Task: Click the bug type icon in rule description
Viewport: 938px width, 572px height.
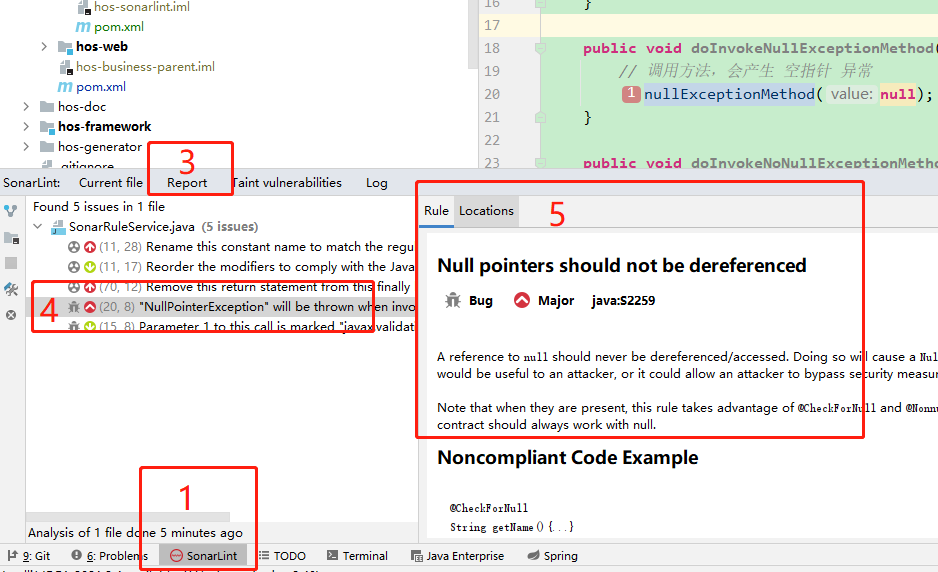Action: click(x=453, y=300)
